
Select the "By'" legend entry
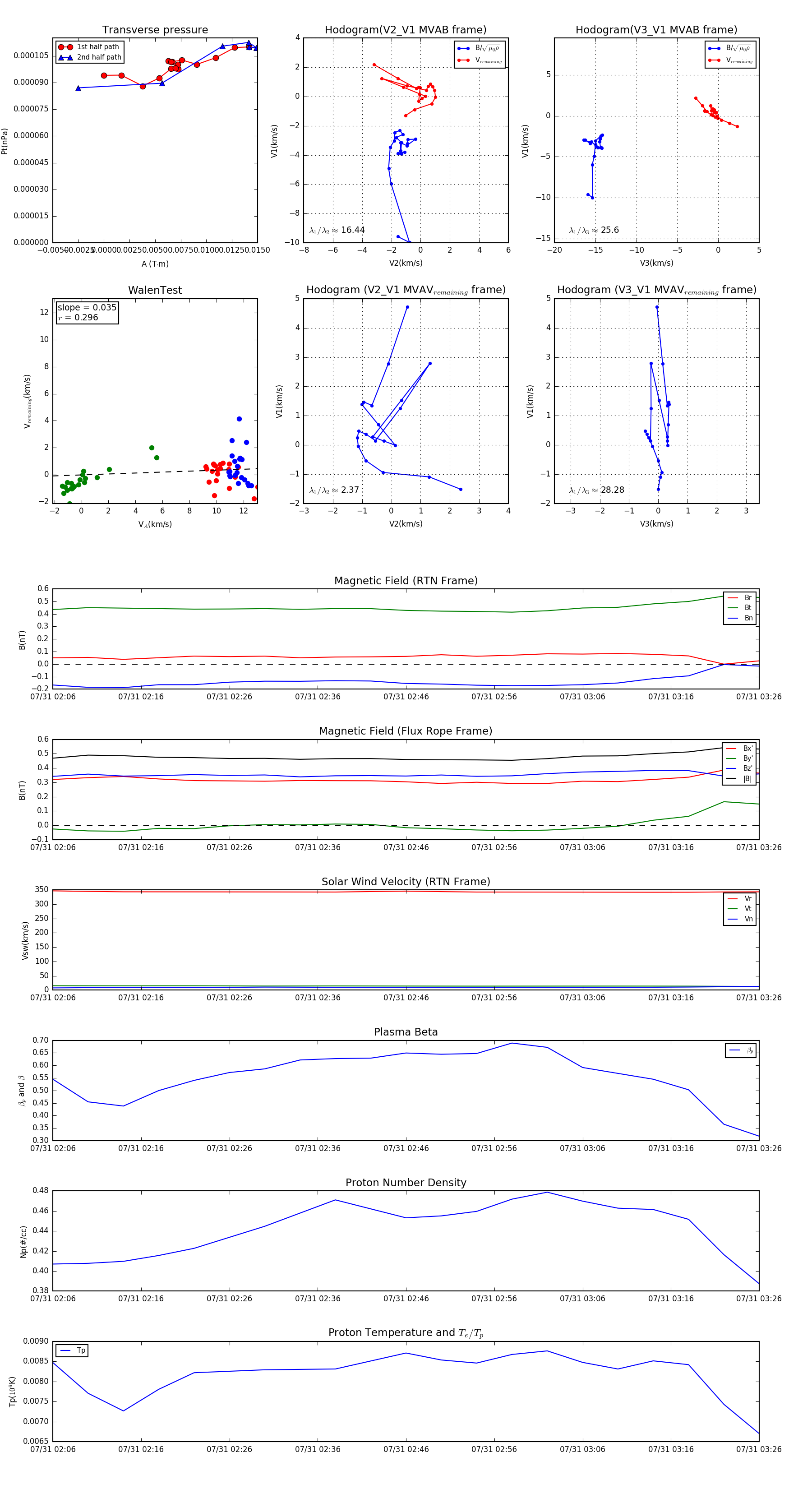739,758
